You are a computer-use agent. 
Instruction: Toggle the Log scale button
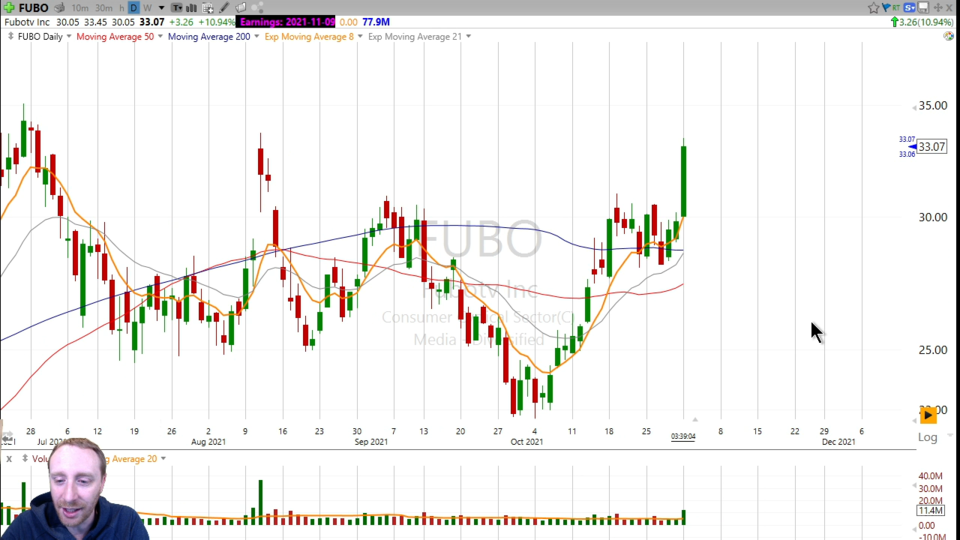[x=928, y=437]
